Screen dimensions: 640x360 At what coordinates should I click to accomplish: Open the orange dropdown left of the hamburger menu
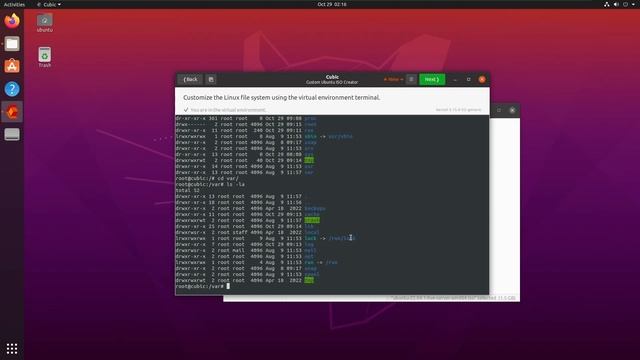(x=393, y=80)
